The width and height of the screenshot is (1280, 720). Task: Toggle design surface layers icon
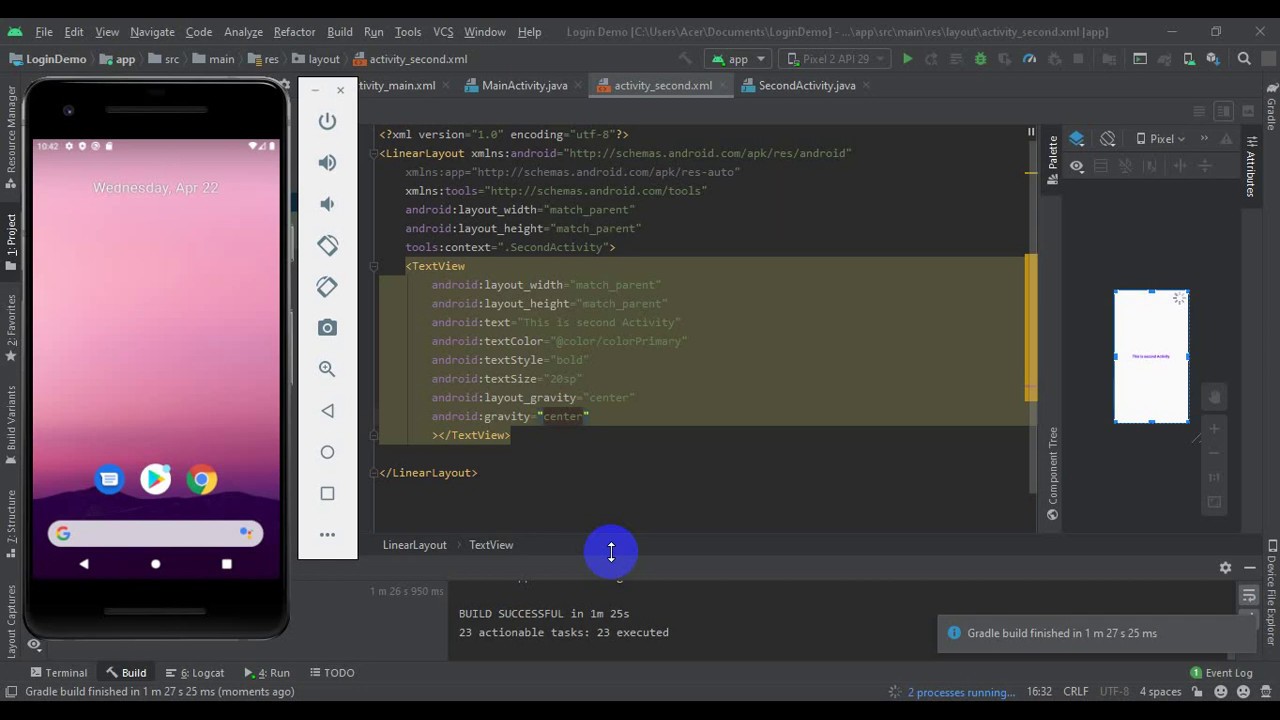pyautogui.click(x=1077, y=139)
